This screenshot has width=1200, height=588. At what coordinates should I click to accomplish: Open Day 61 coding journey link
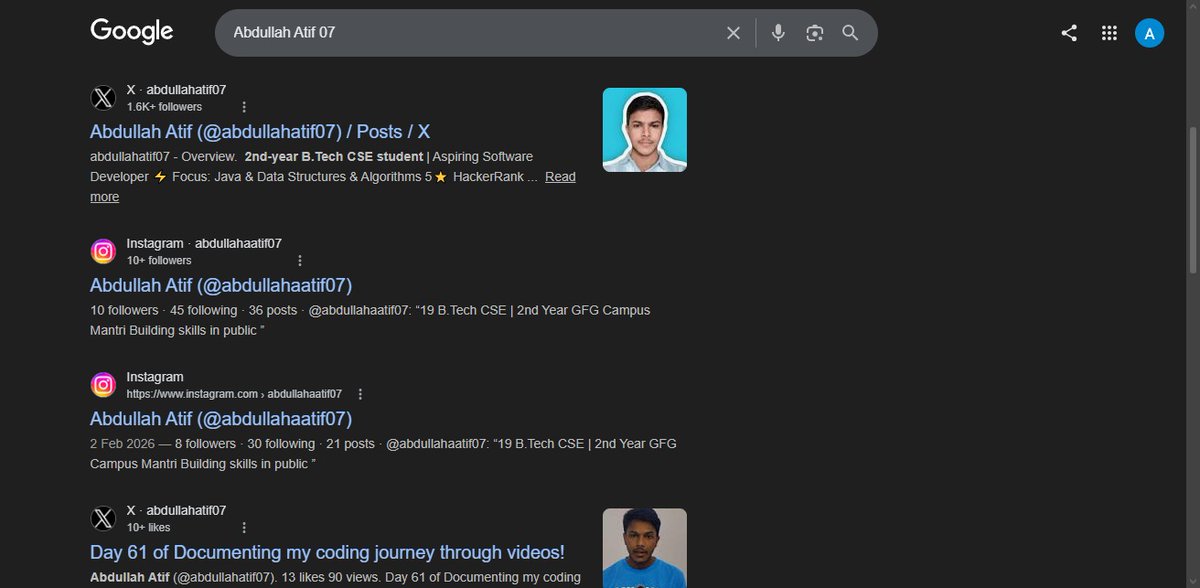(x=327, y=552)
